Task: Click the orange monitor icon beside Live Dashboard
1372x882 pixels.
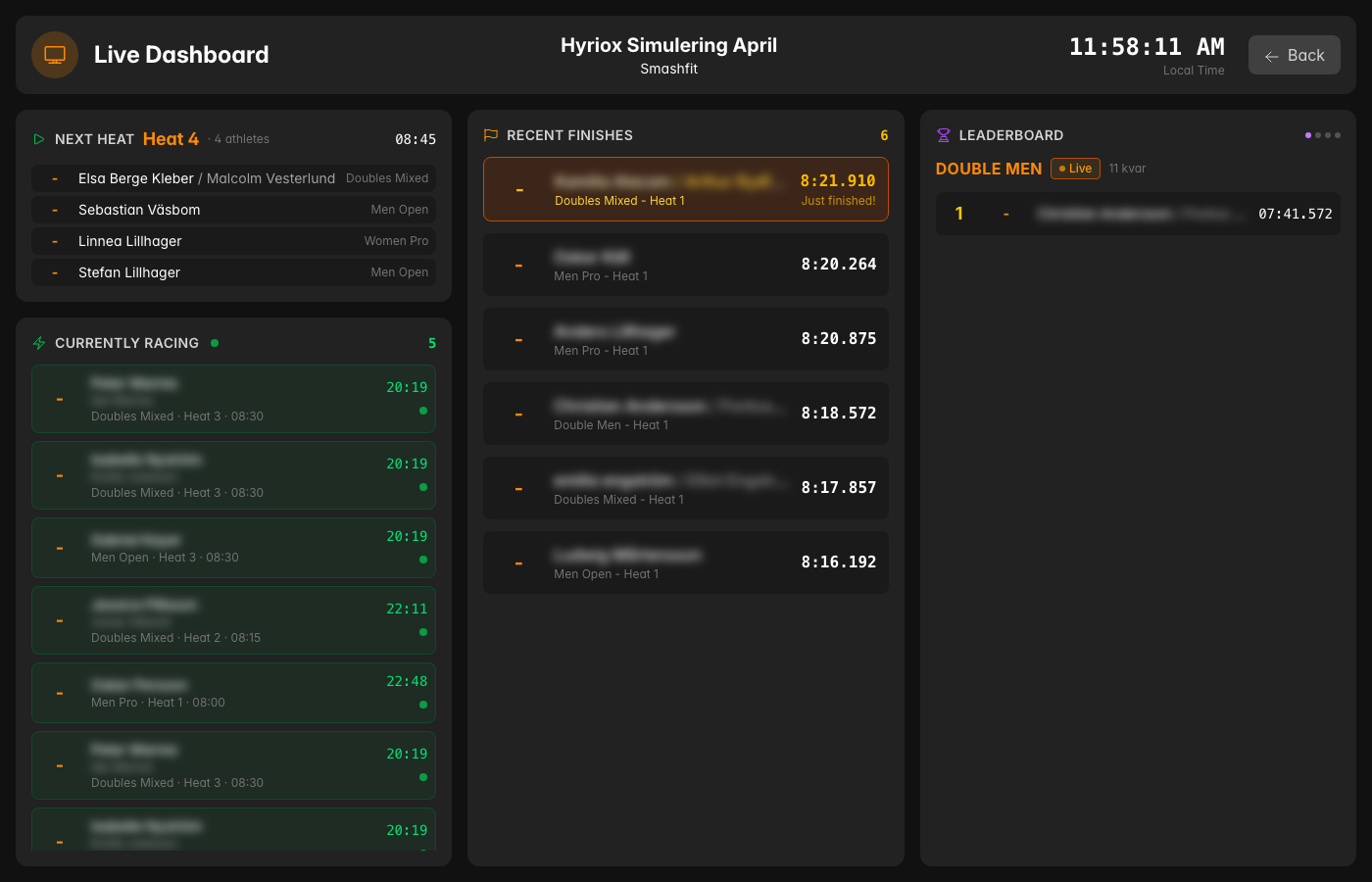Action: pyautogui.click(x=55, y=55)
